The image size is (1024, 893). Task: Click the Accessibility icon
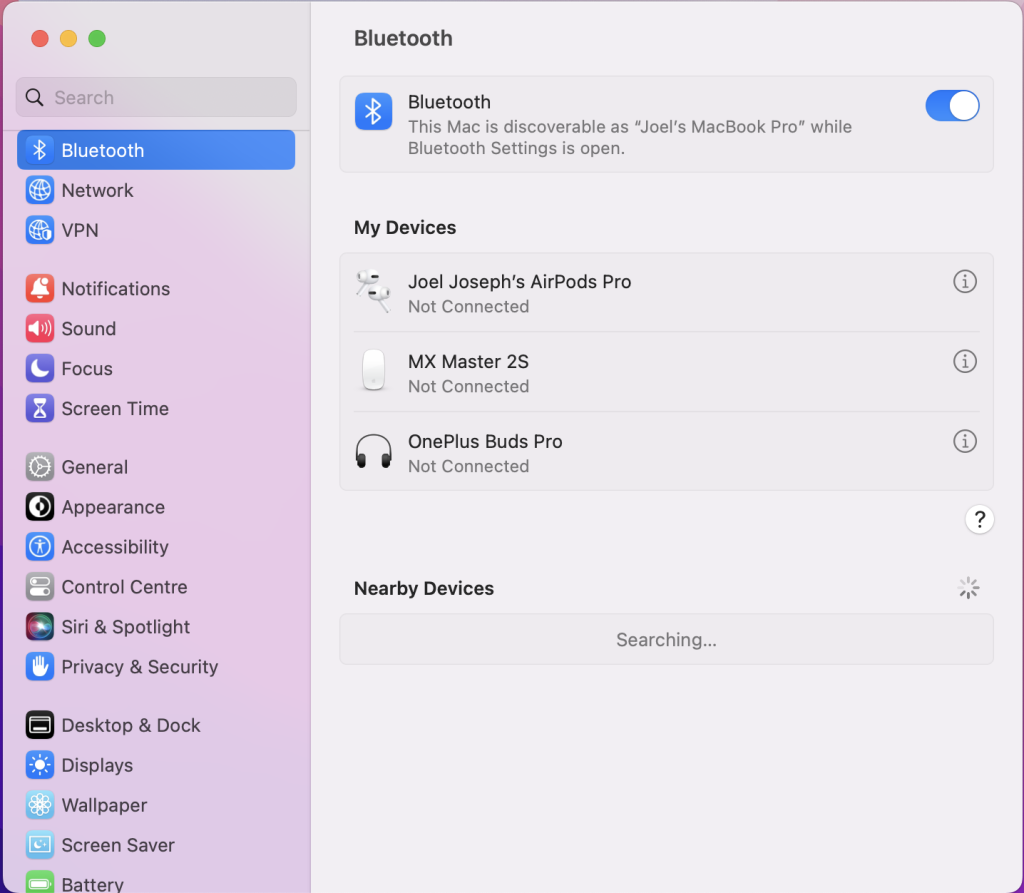click(40, 547)
